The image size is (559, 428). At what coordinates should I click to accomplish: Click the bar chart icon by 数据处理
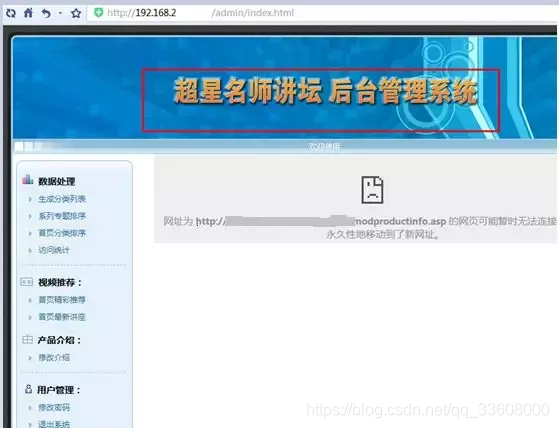tap(27, 180)
